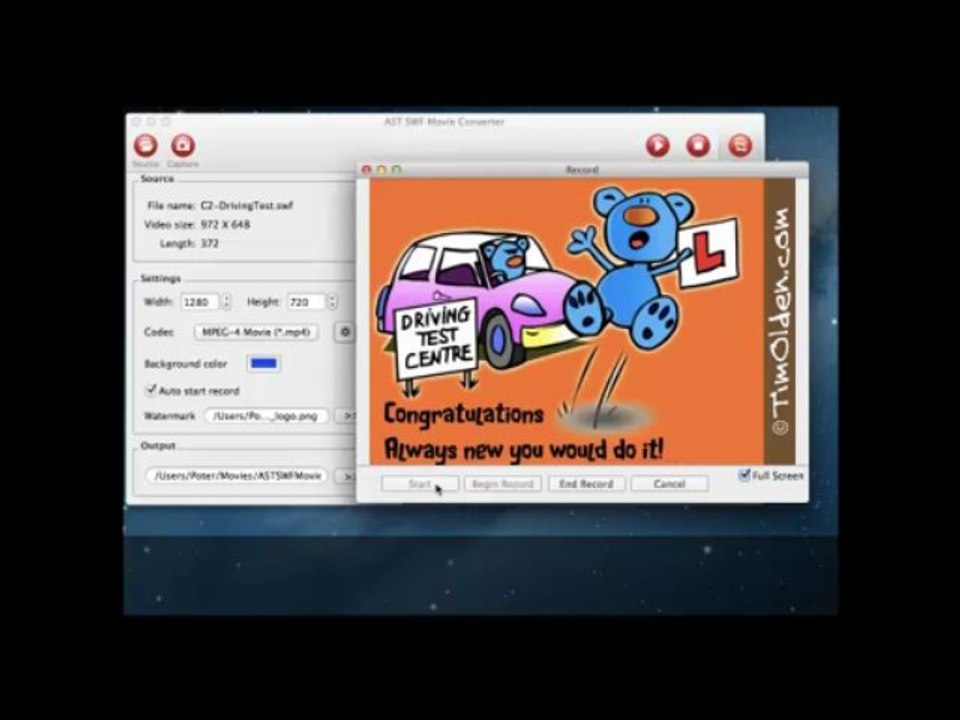
Task: Click the Begin Record button
Action: pos(503,484)
